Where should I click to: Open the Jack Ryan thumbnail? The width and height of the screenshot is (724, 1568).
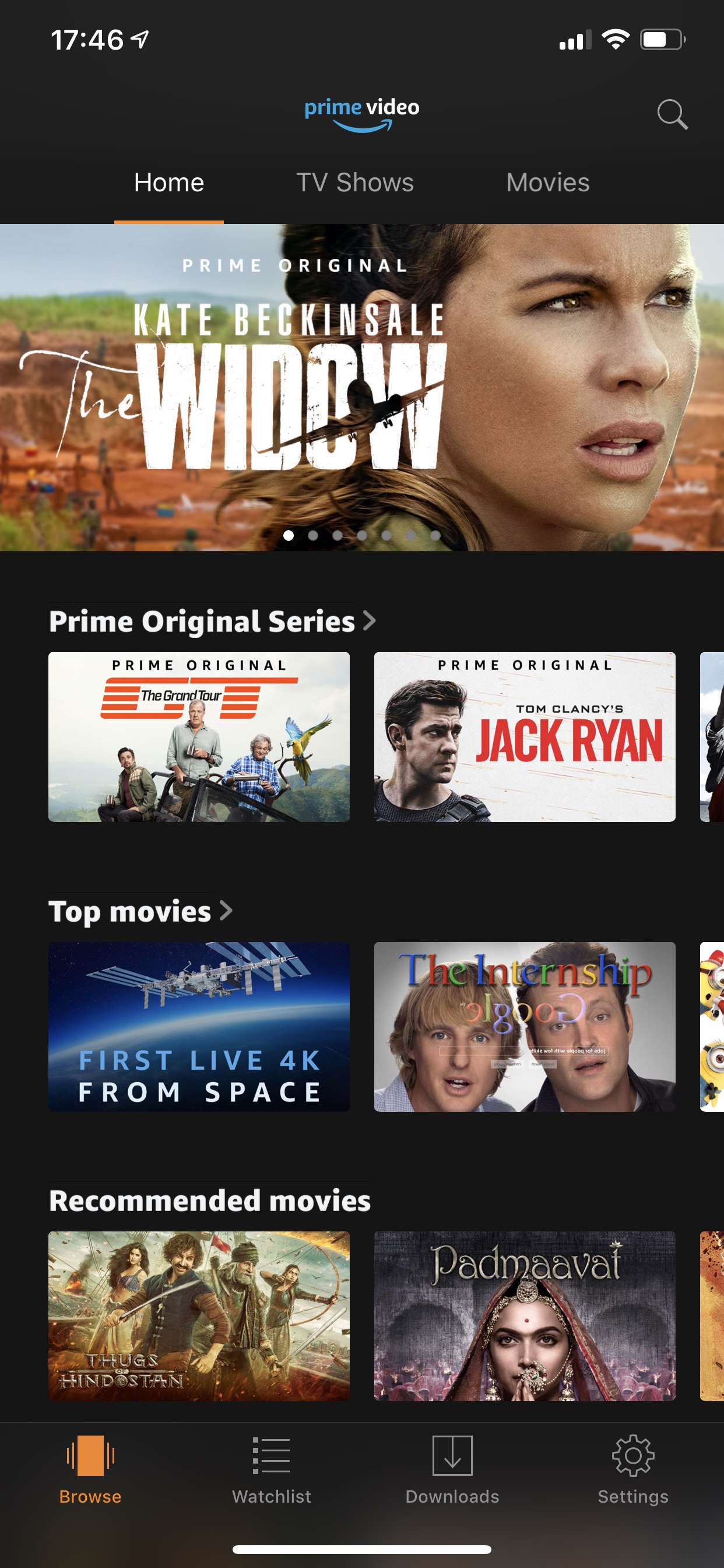pos(525,737)
